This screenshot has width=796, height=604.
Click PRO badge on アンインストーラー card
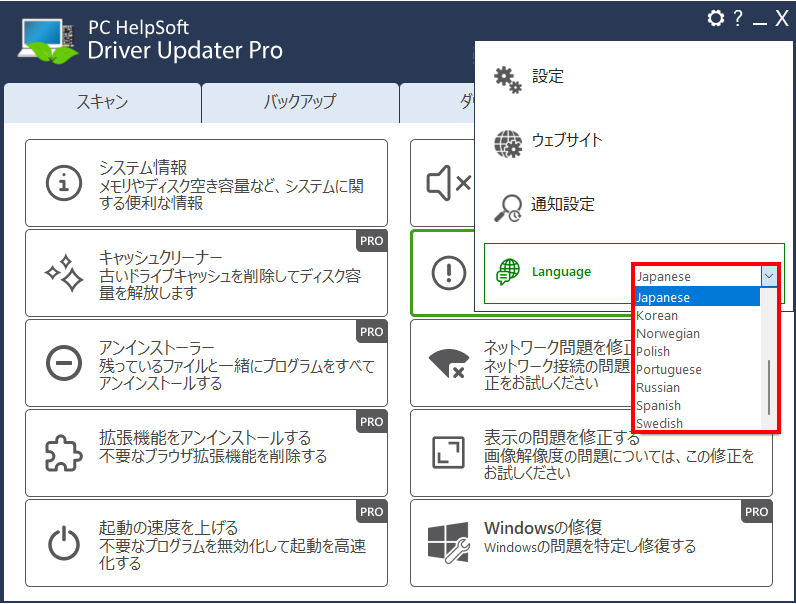(372, 331)
